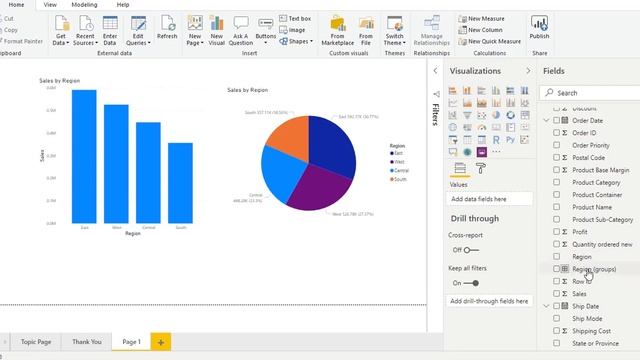Add a new page with plus button
Viewport: 640px width, 360px height.
point(161,342)
